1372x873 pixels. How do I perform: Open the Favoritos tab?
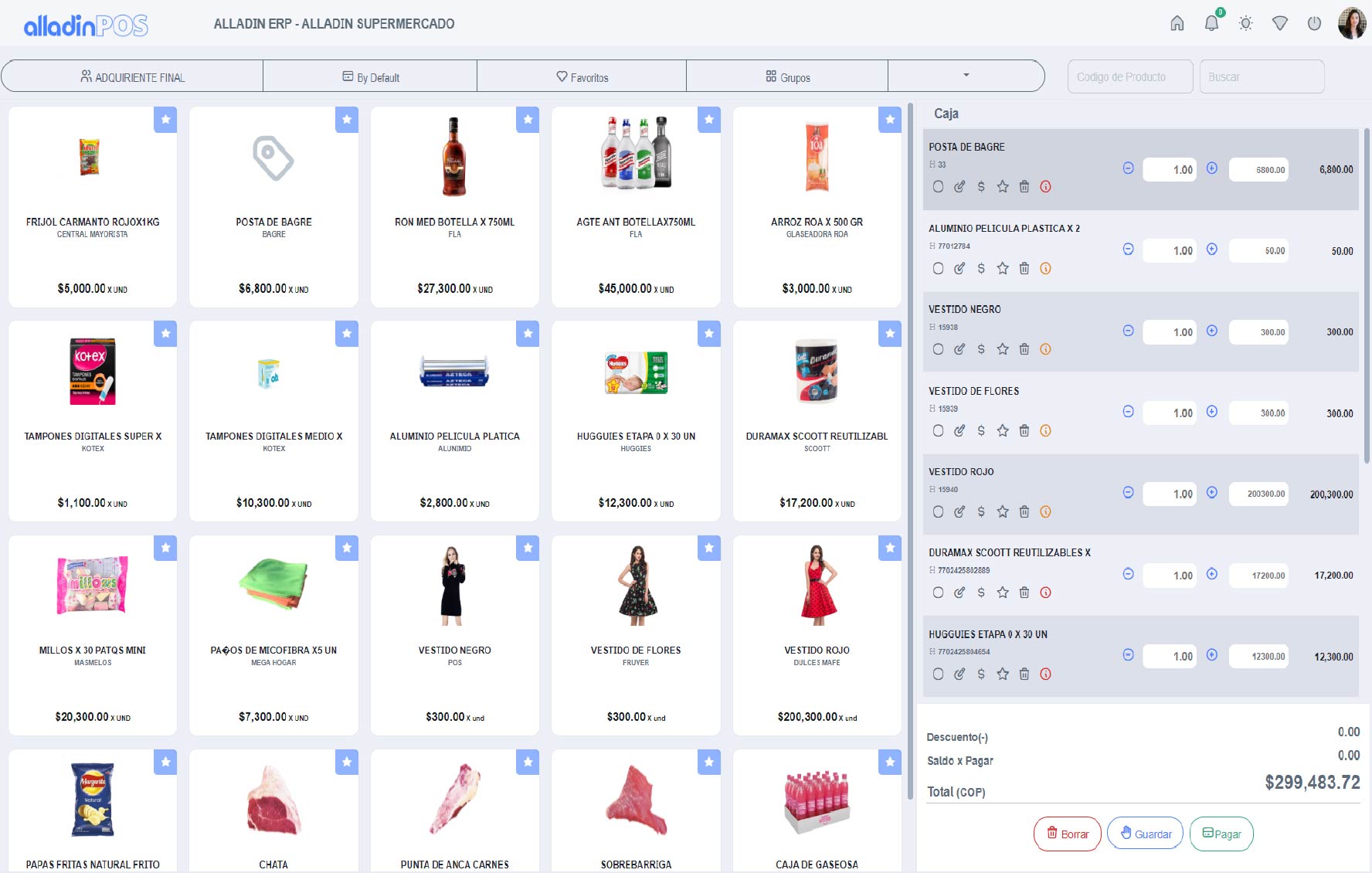click(x=582, y=76)
